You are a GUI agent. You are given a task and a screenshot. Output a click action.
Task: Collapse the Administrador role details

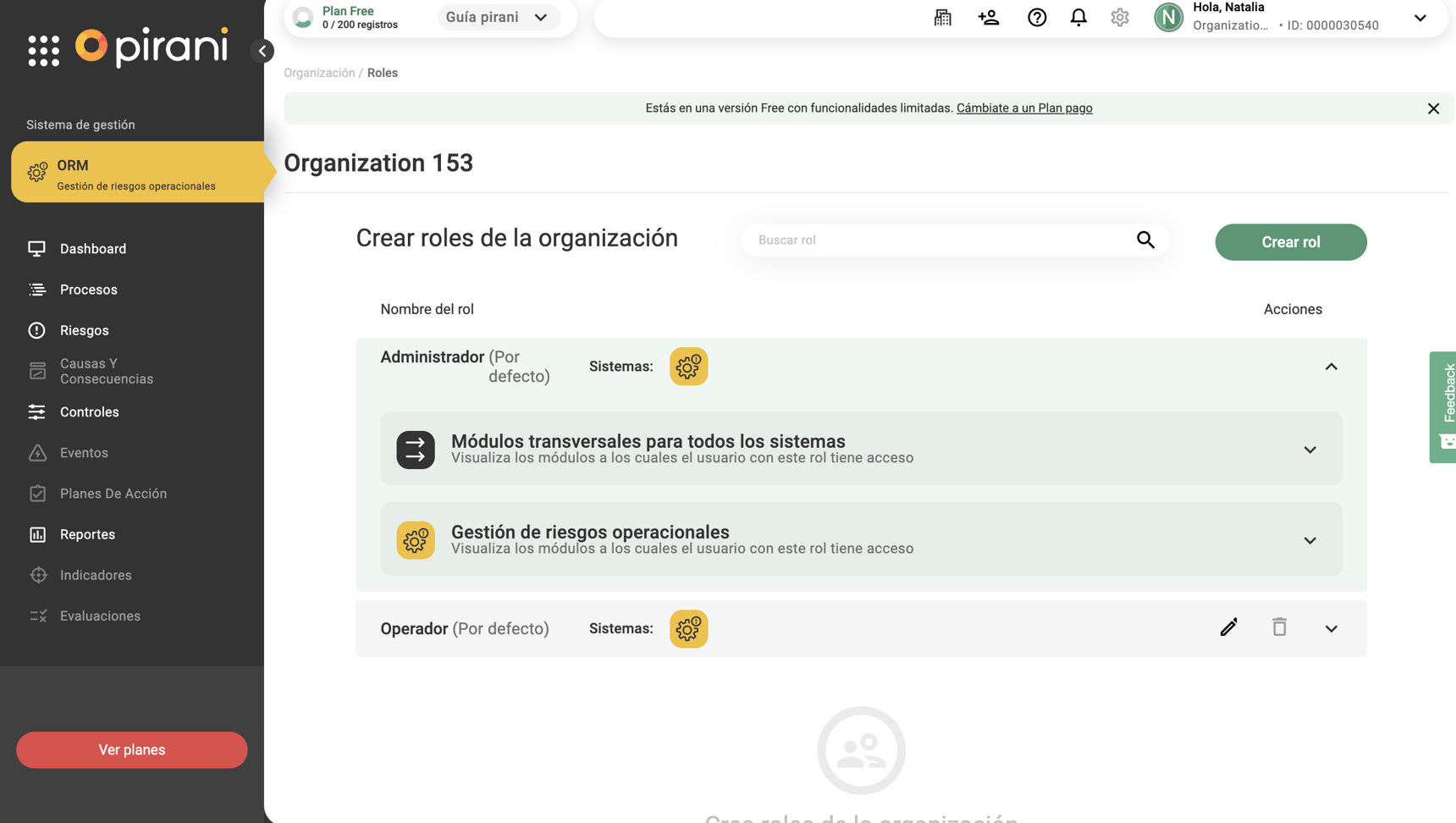tap(1331, 366)
